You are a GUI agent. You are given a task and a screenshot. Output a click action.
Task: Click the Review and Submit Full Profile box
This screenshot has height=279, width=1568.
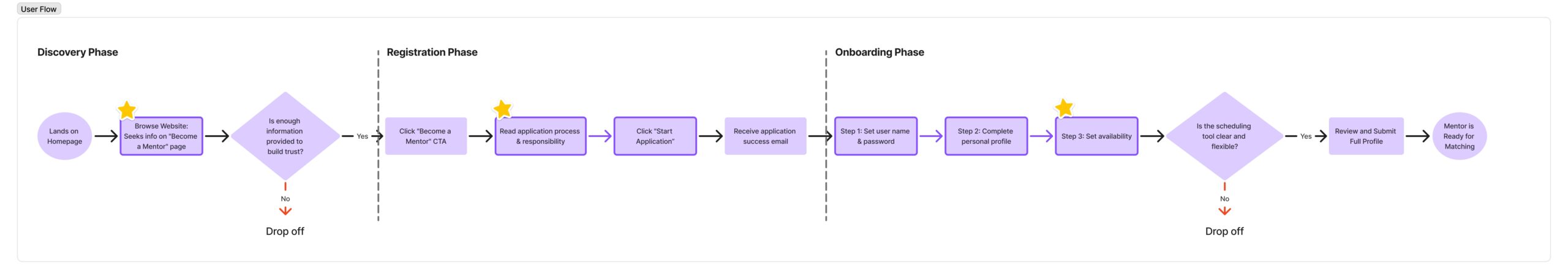pos(1365,136)
